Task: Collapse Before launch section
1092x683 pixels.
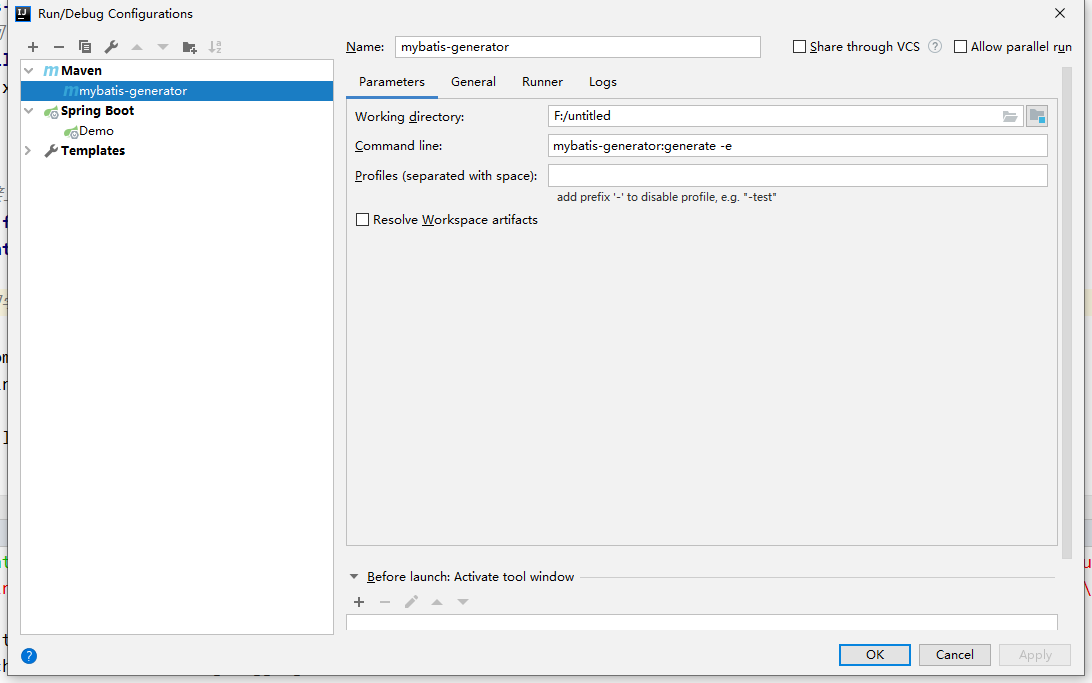Action: point(354,576)
